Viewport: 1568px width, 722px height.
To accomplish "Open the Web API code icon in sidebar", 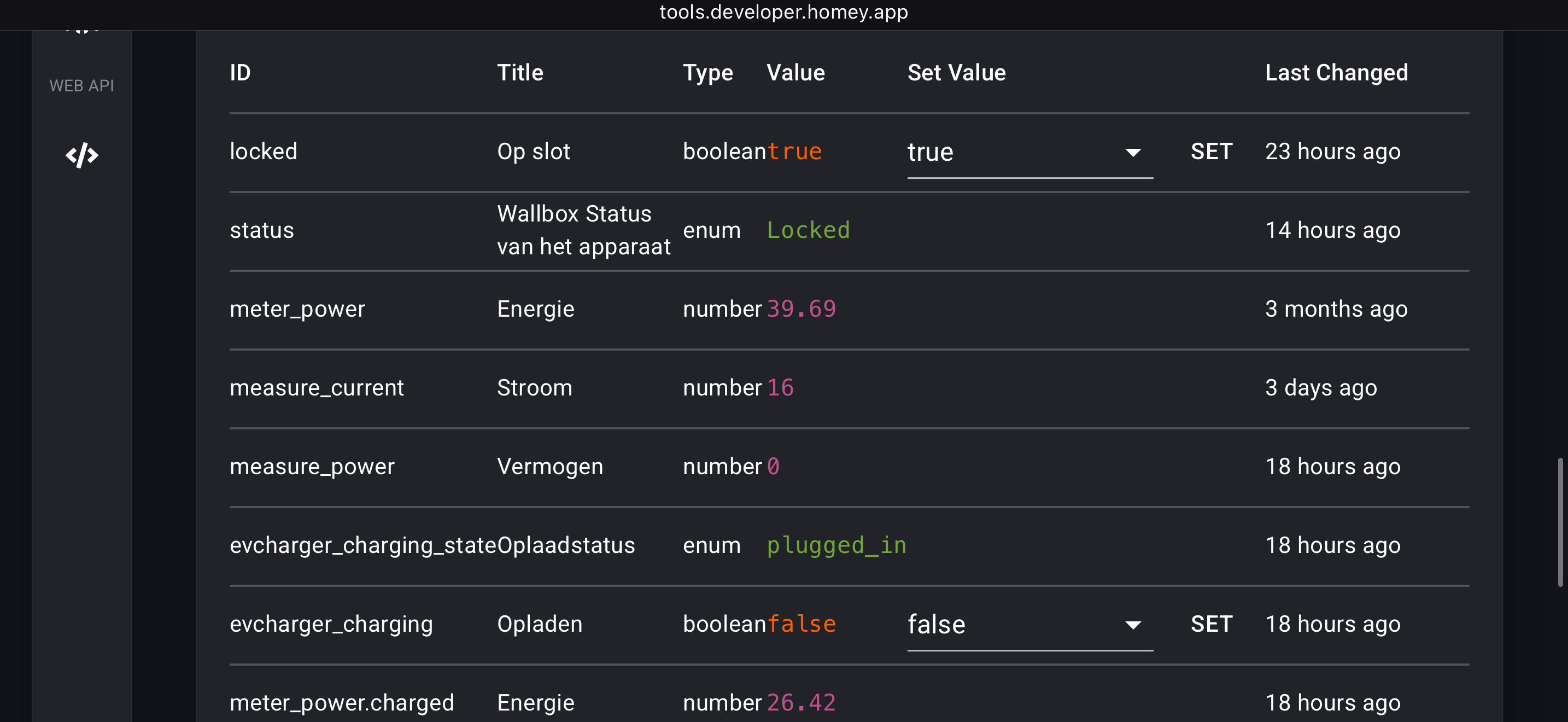I will point(81,155).
